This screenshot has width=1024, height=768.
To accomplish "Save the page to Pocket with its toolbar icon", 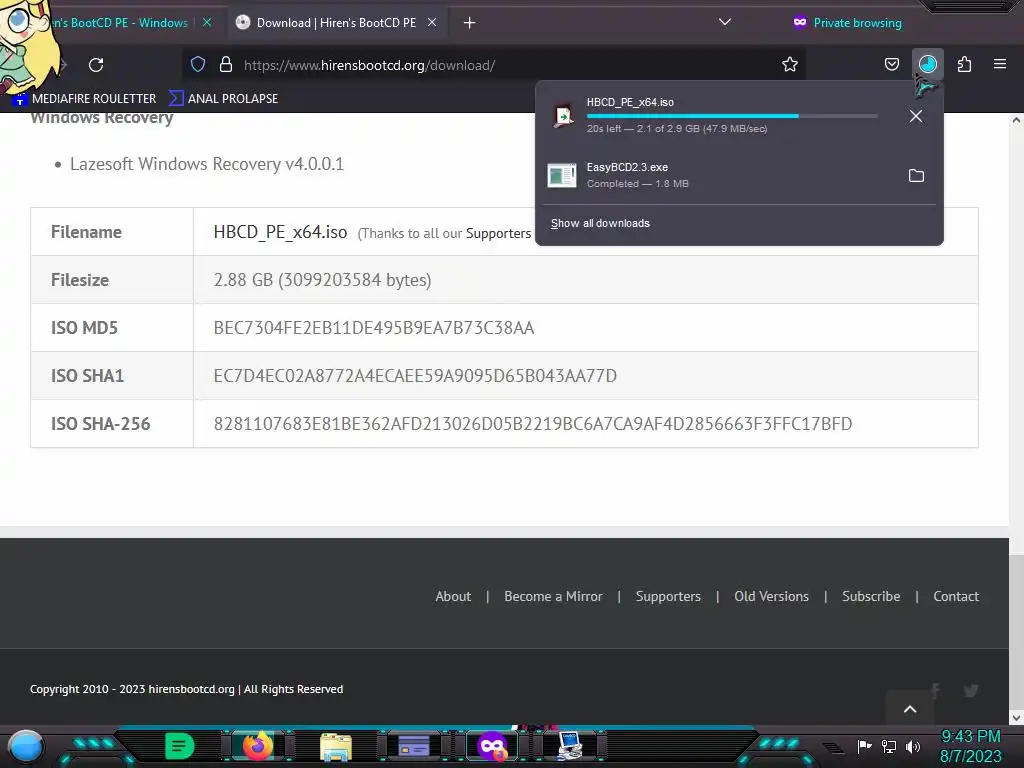I will tap(891, 65).
